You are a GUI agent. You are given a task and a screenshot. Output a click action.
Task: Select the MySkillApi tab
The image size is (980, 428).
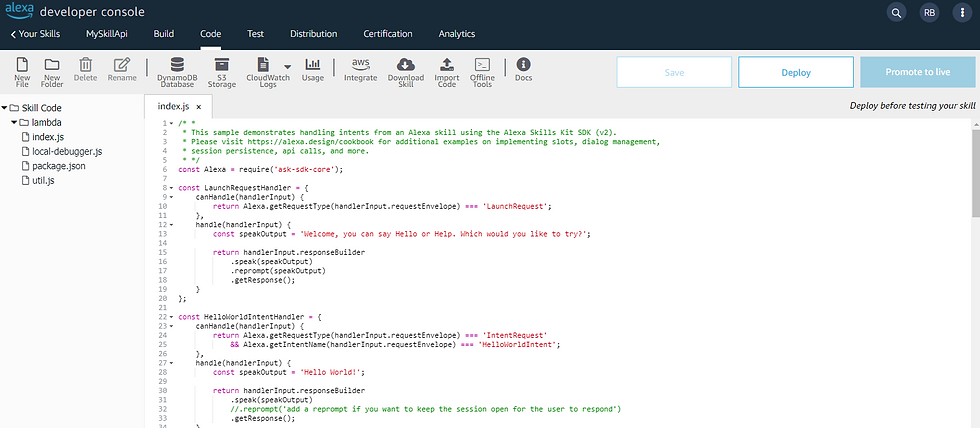click(x=107, y=34)
